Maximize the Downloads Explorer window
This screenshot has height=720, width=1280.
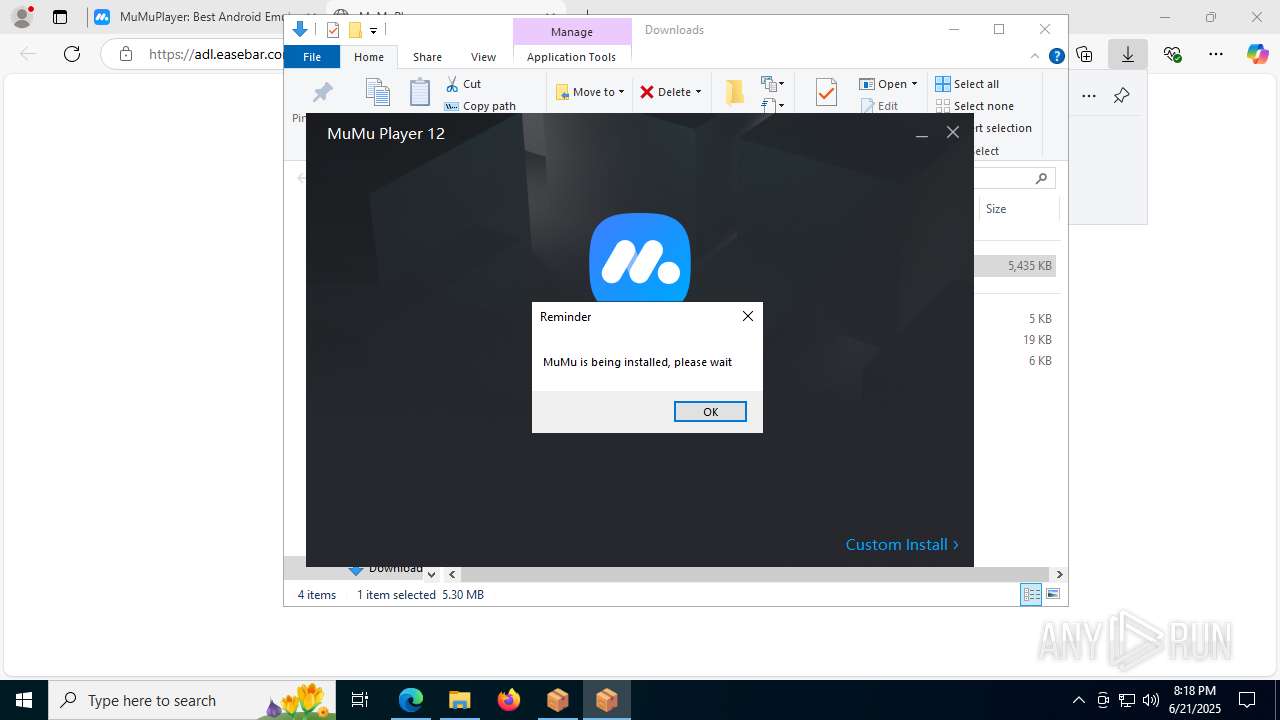click(x=999, y=29)
